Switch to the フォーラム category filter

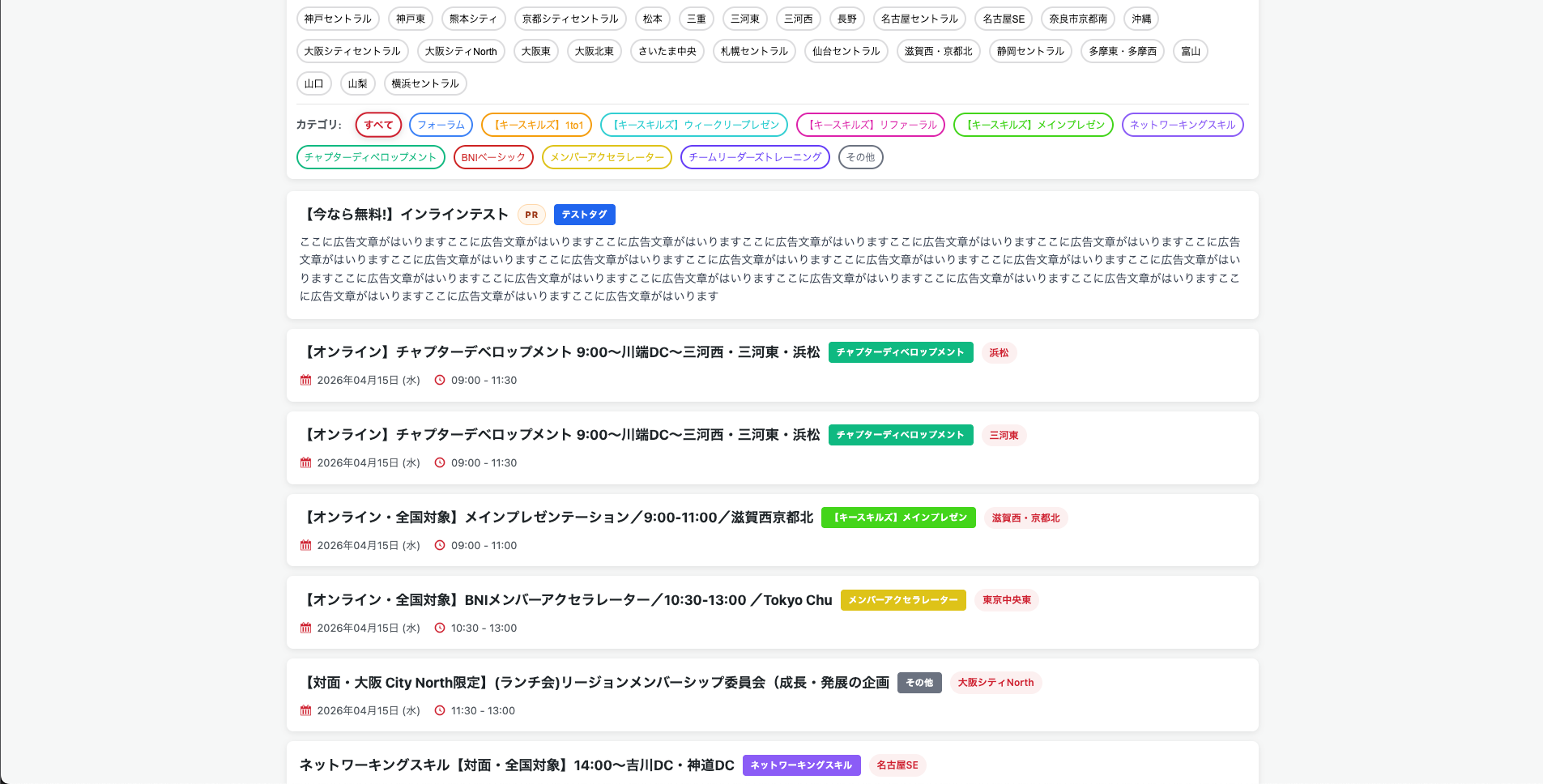(x=441, y=124)
